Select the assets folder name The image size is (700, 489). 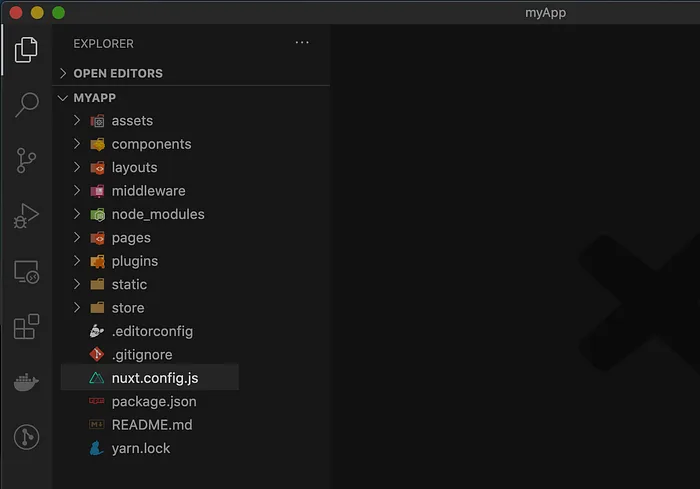(132, 121)
